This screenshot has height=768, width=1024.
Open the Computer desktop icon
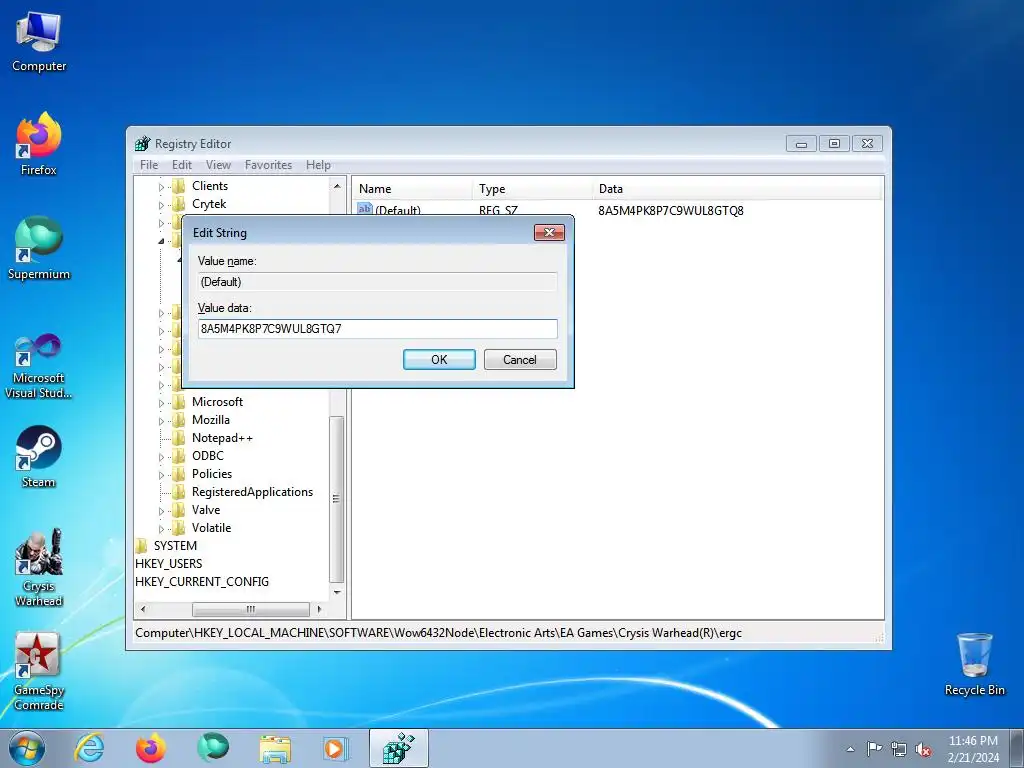[x=39, y=41]
